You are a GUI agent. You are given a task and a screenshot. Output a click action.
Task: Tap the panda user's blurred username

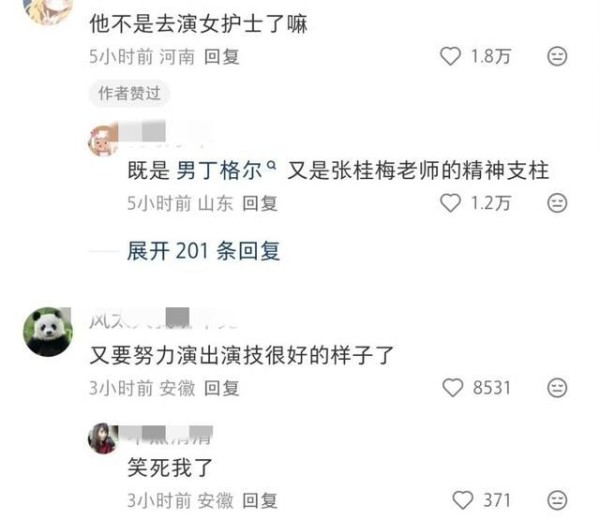(163, 319)
